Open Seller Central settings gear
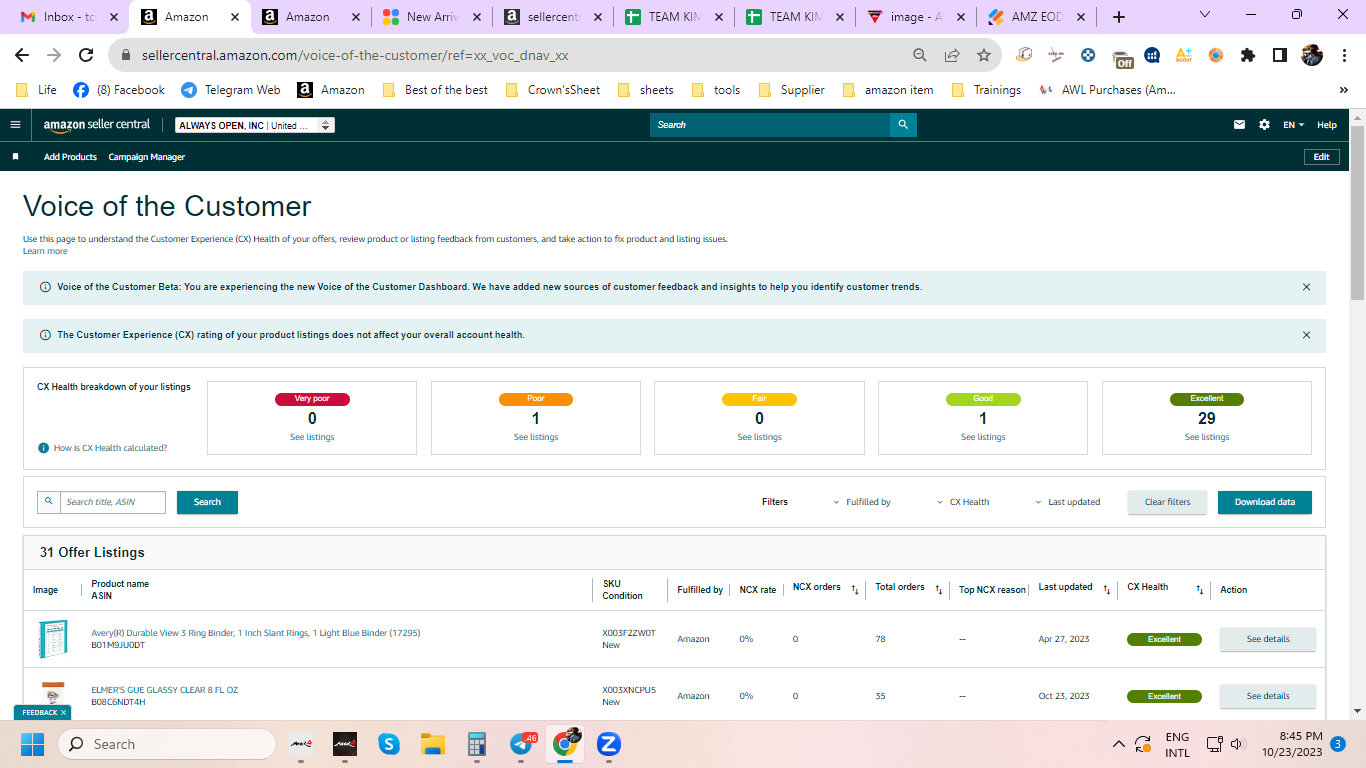This screenshot has height=768, width=1366. (1265, 125)
